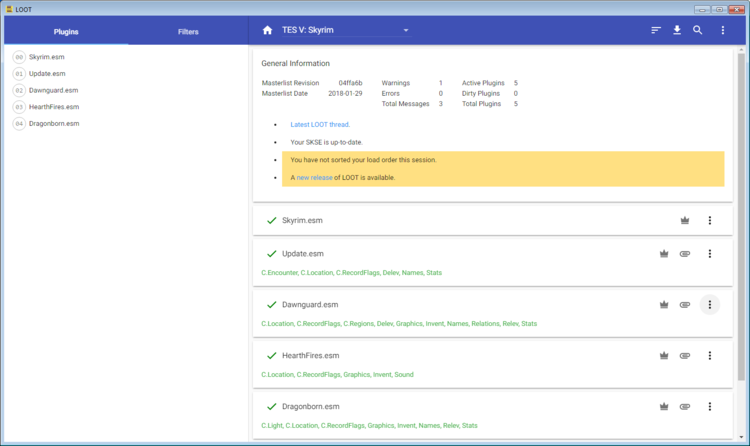Select HearthFires.esm in the sidebar list

[54, 107]
